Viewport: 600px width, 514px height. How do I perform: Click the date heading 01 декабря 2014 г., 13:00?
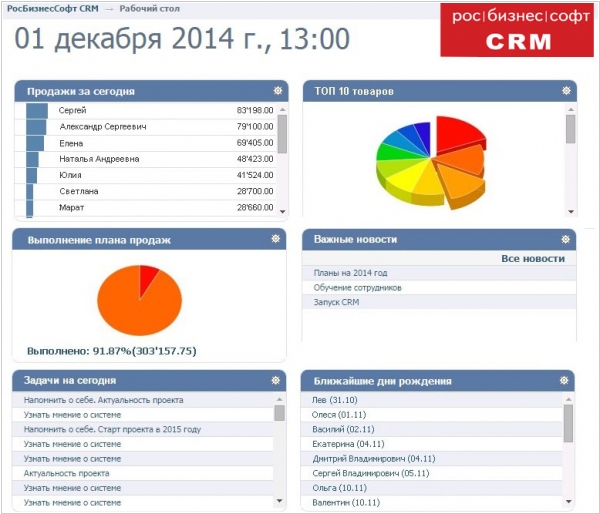pos(182,39)
